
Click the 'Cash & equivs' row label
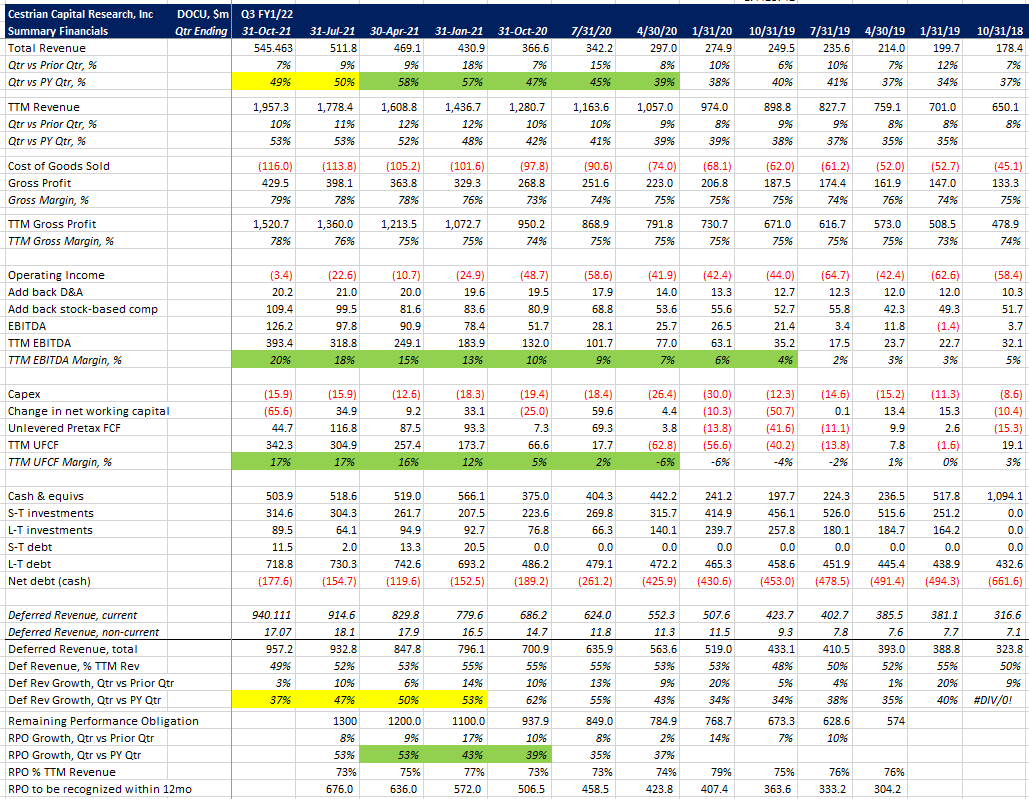click(x=46, y=497)
